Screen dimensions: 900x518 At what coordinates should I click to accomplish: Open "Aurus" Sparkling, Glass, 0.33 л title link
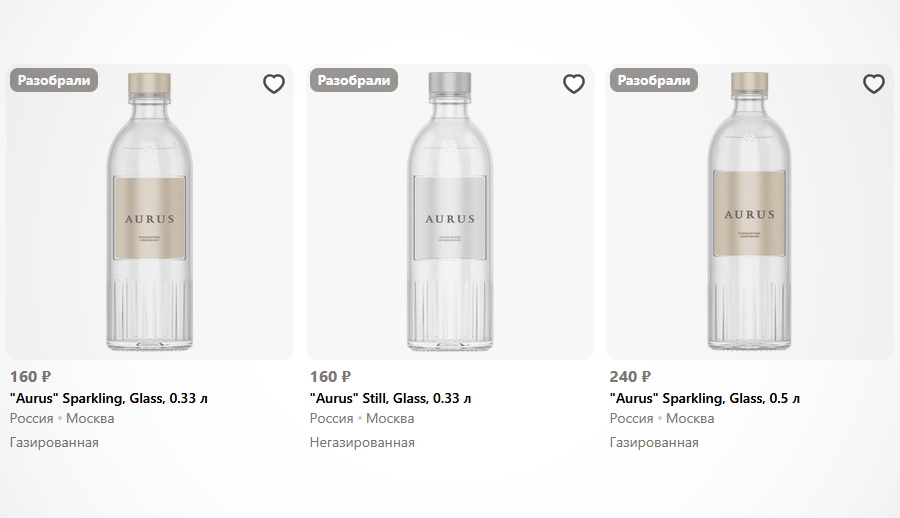tap(109, 398)
